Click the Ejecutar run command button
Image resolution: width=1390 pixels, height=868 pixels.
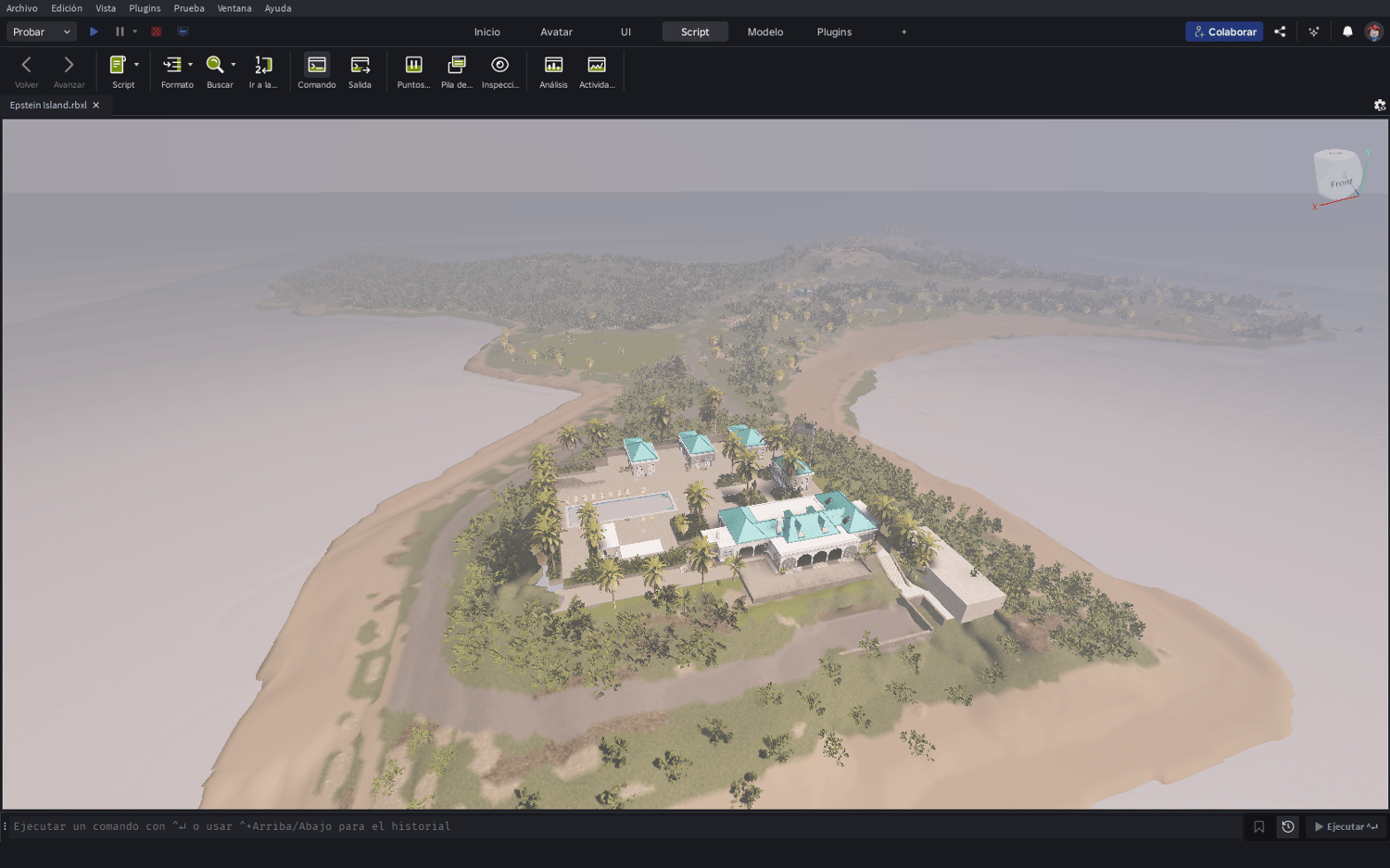coord(1346,826)
